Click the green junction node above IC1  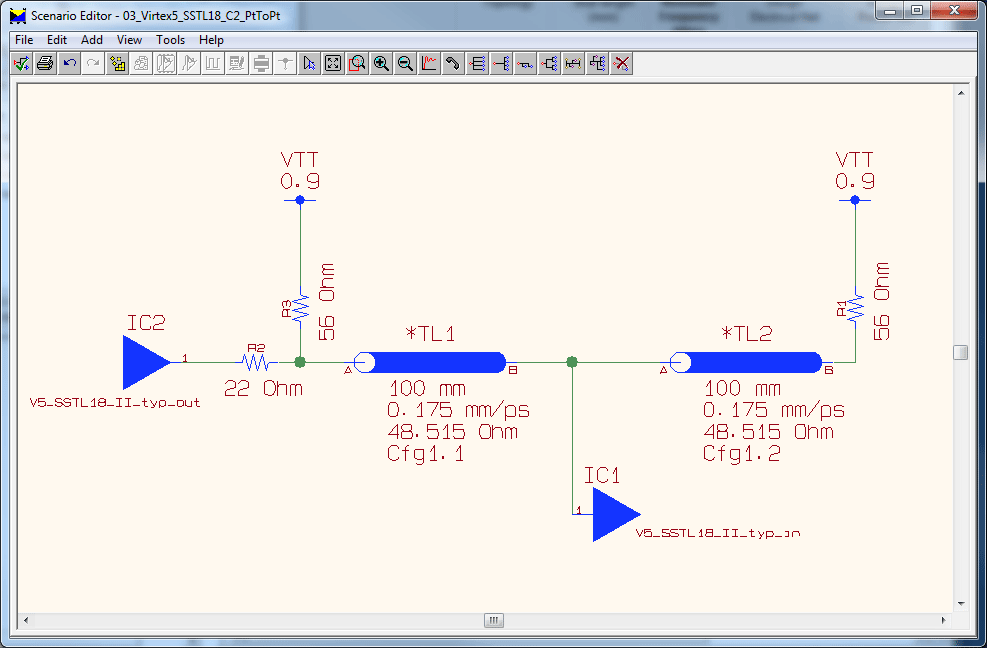pyautogui.click(x=572, y=362)
